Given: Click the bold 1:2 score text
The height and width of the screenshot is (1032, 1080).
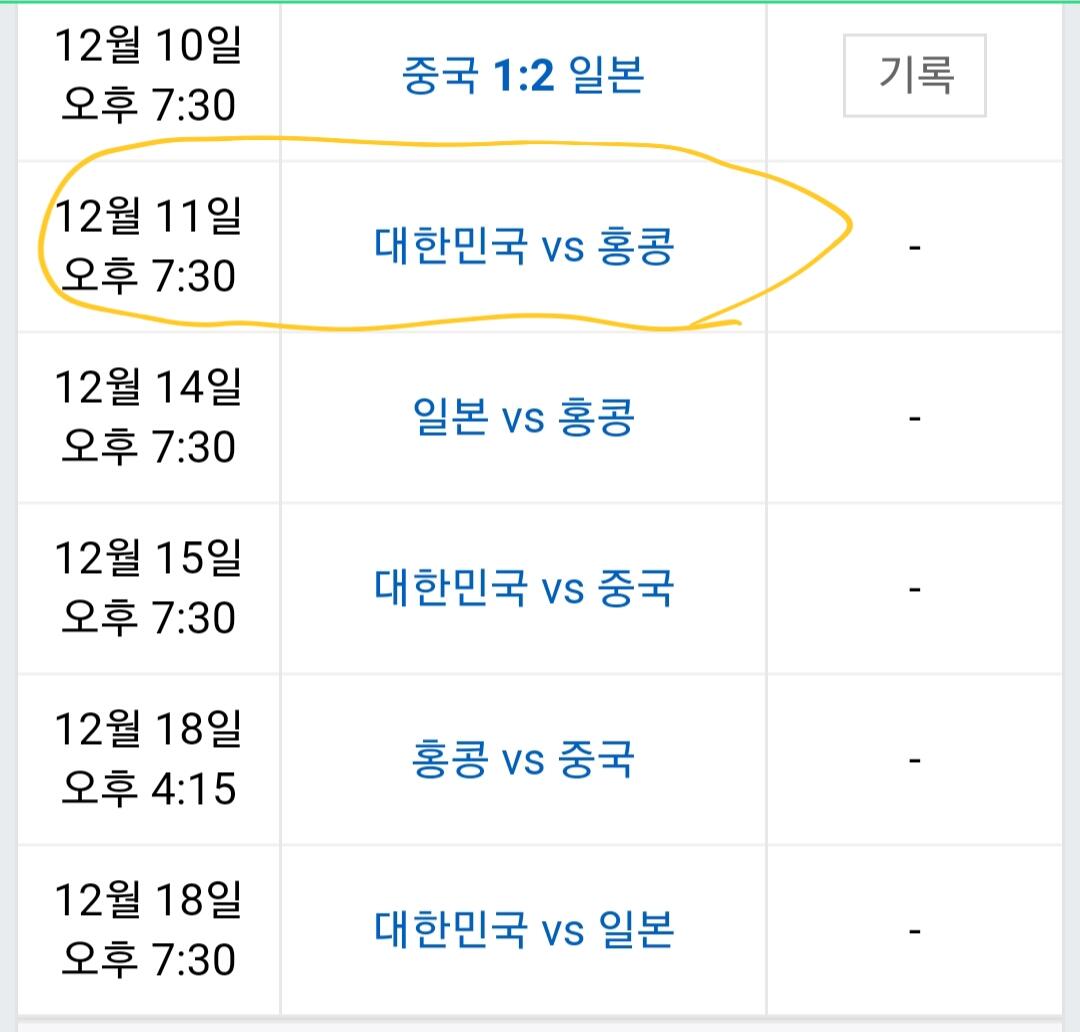Looking at the screenshot, I should [x=523, y=75].
